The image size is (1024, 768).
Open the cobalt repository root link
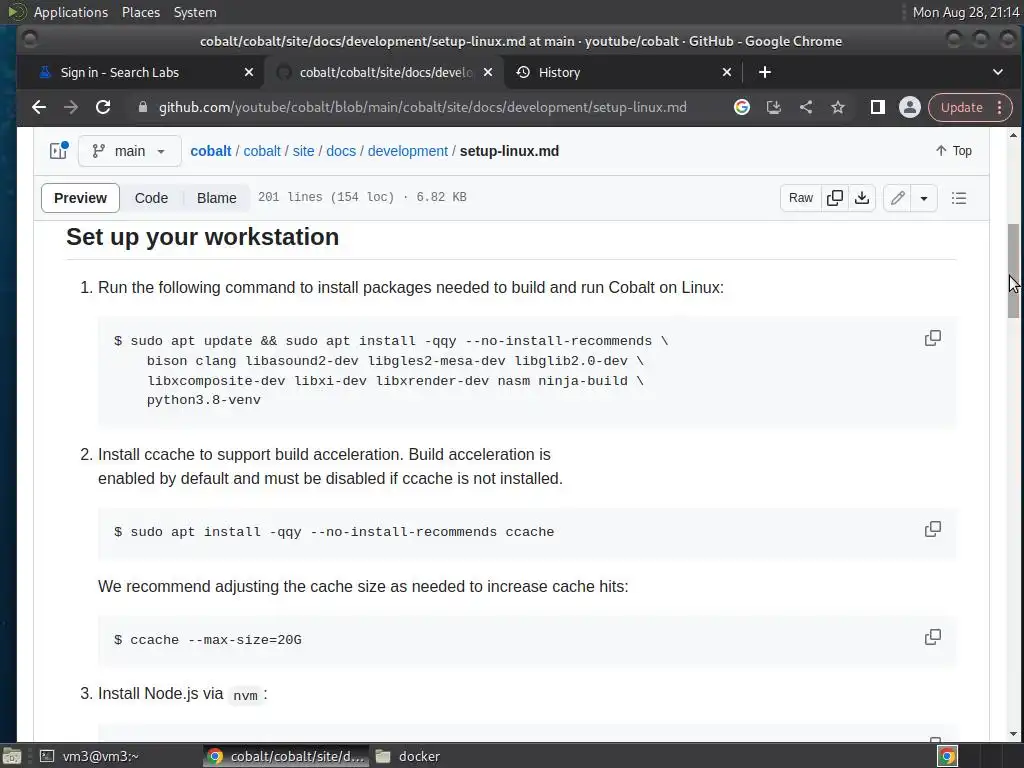click(x=211, y=151)
